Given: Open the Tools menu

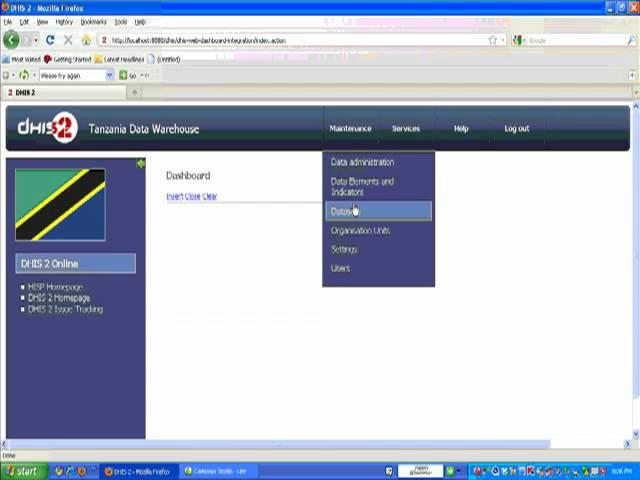Looking at the screenshot, I should tap(120, 22).
